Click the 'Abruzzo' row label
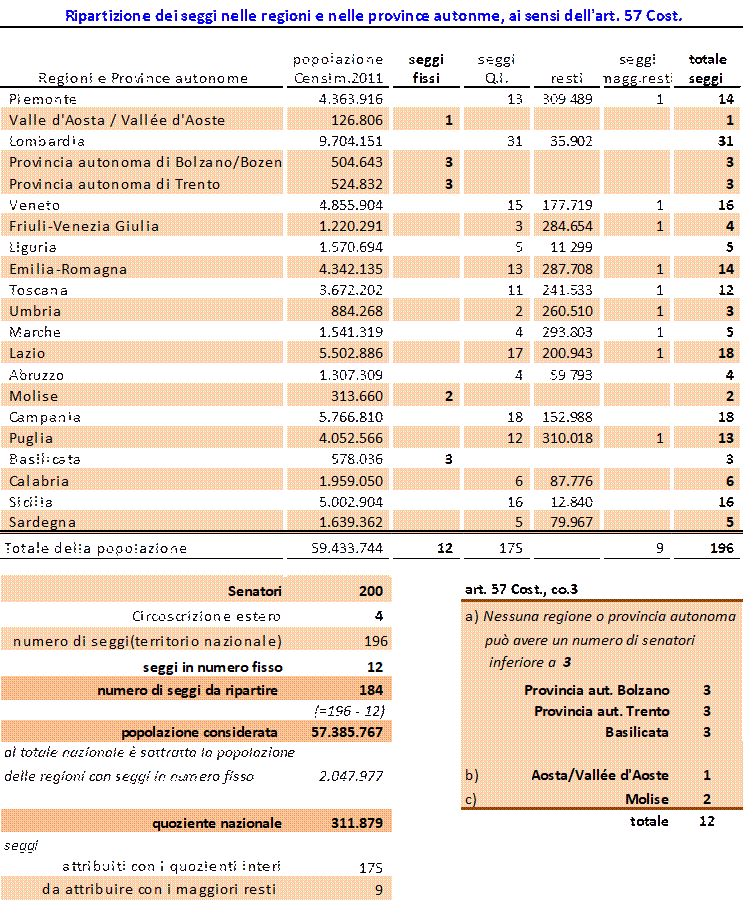This screenshot has height=901, width=744. [x=36, y=375]
